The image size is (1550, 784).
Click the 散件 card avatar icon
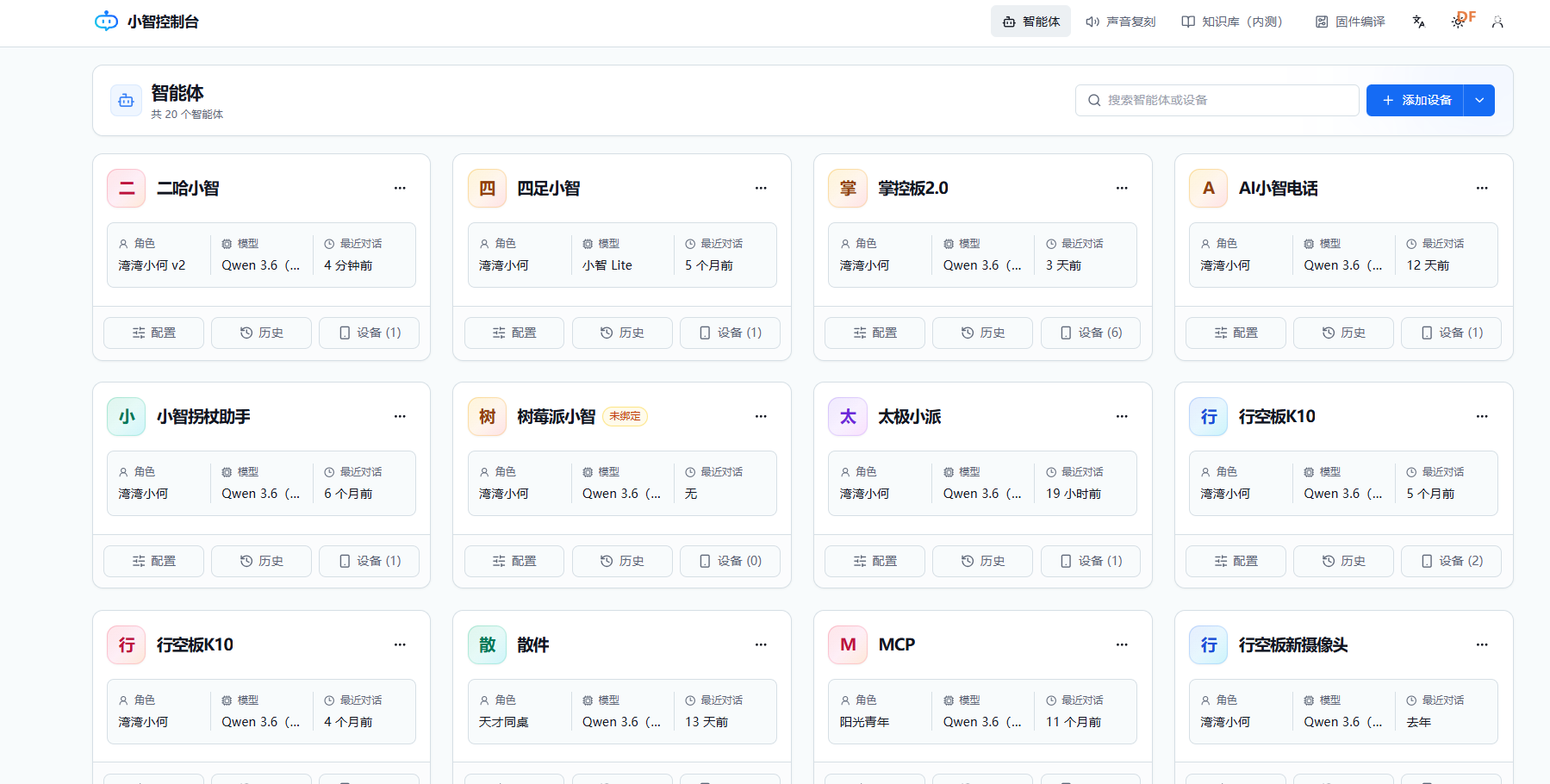pos(488,645)
